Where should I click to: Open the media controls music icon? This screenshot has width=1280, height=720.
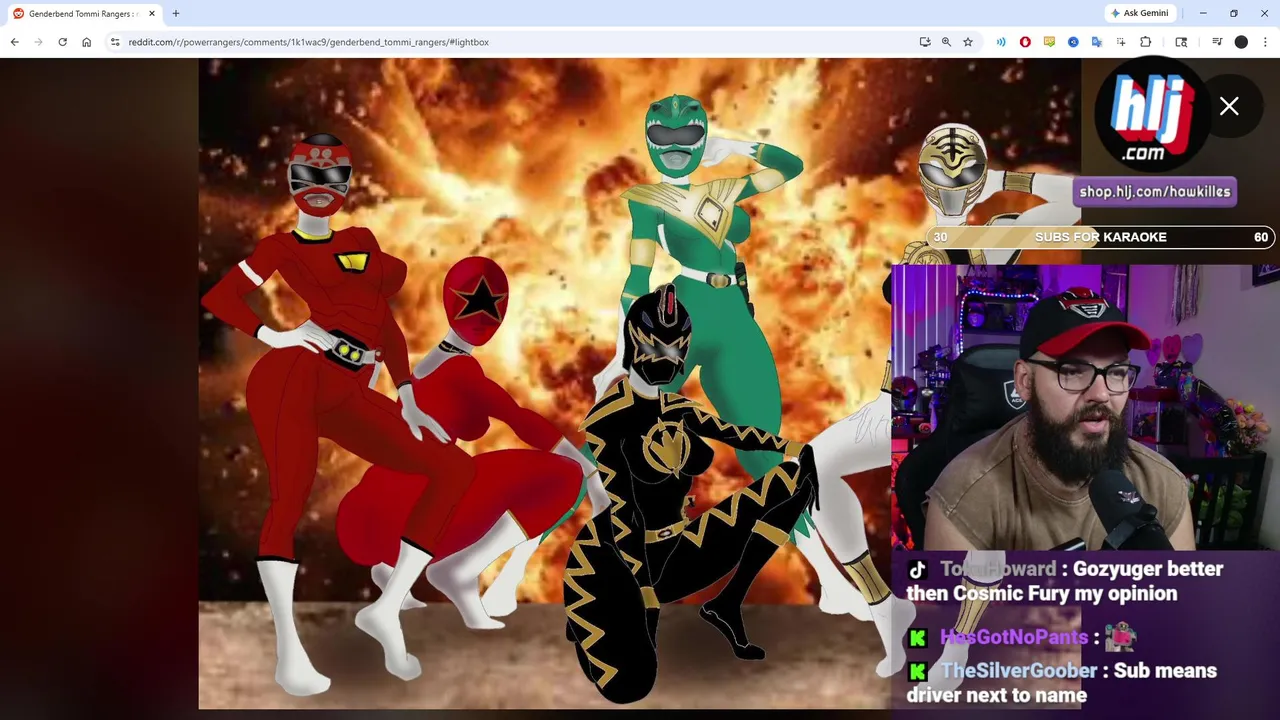click(x=1217, y=42)
